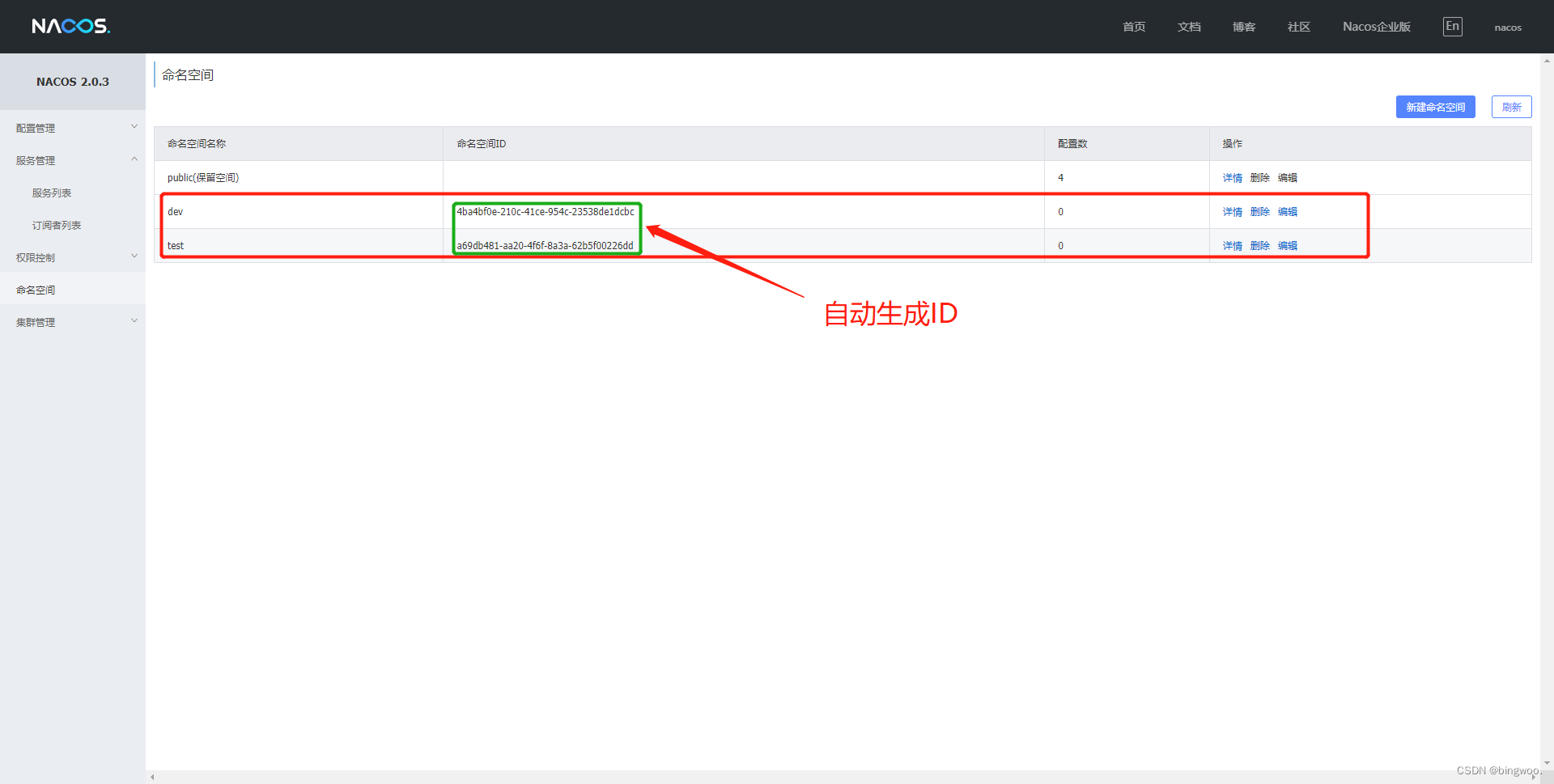Screen dimensions: 1554x784
Task: Expand the 权限控制 menu chevron
Action: (134, 256)
